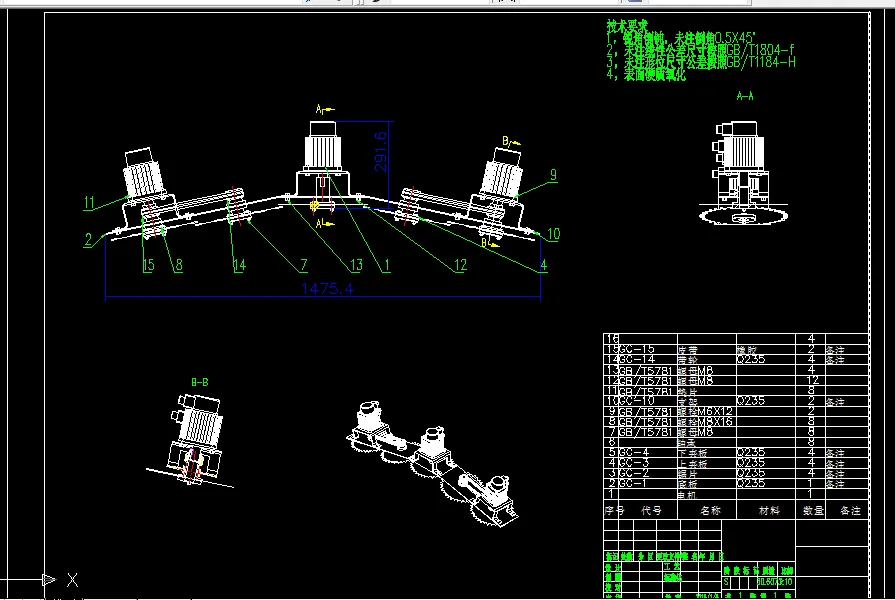895x600 pixels.
Task: Pick the green B-B section view title
Action: click(x=199, y=382)
